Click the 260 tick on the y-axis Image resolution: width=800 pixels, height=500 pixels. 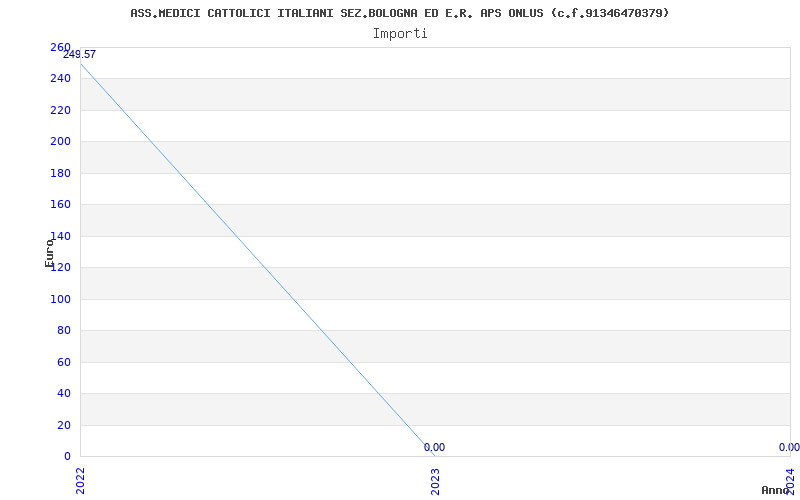pyautogui.click(x=60, y=48)
